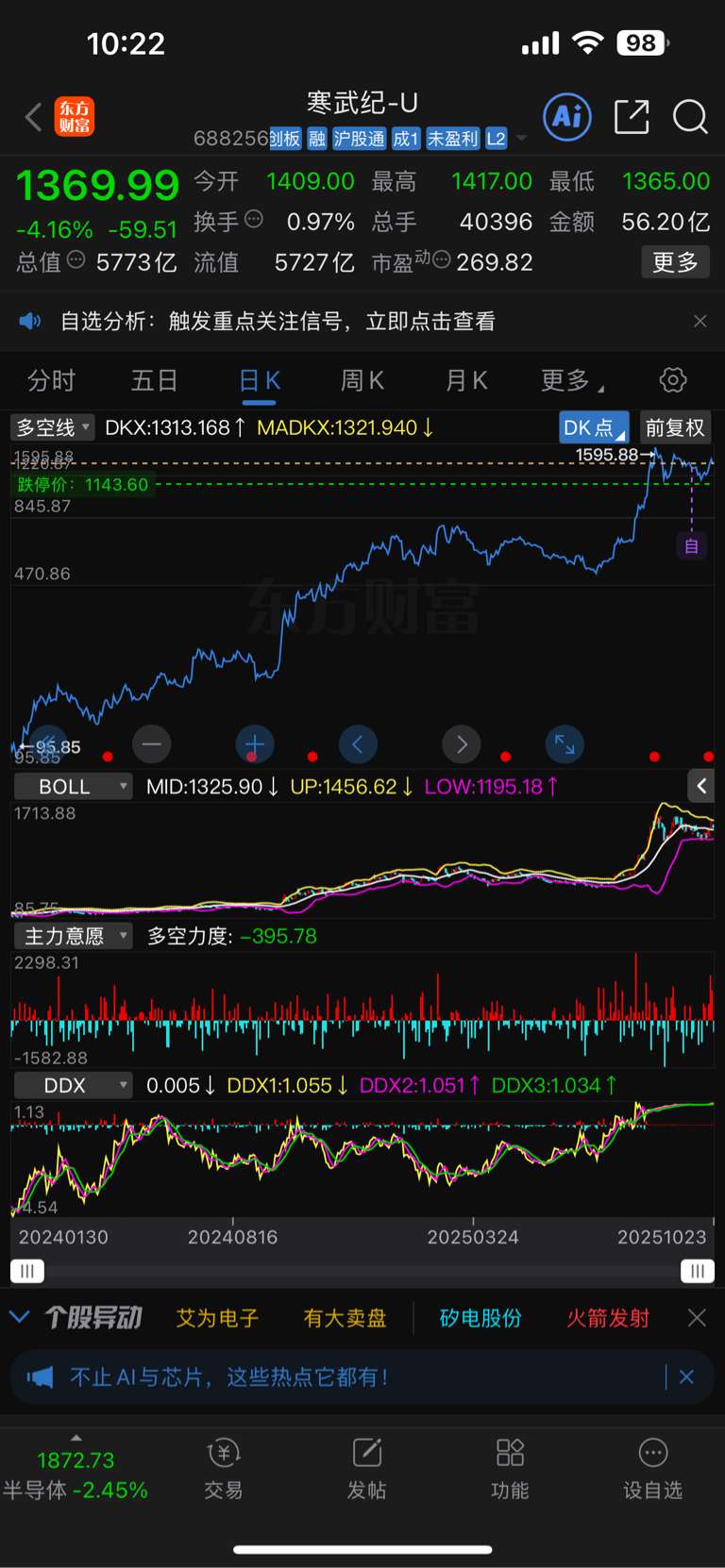Image resolution: width=725 pixels, height=1568 pixels.
Task: Open 矽电股份 movement link
Action: [x=481, y=1318]
